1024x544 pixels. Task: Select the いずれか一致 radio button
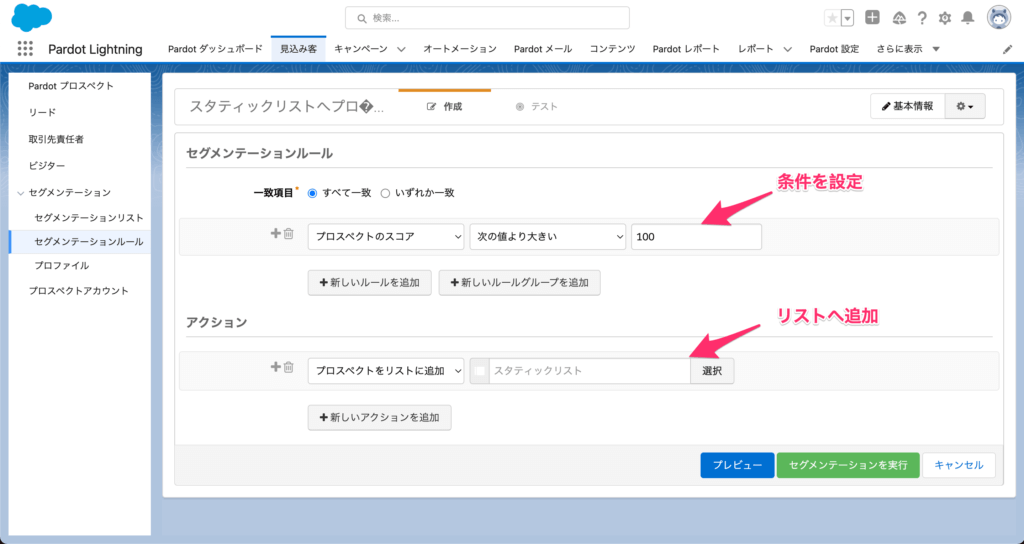pos(385,193)
